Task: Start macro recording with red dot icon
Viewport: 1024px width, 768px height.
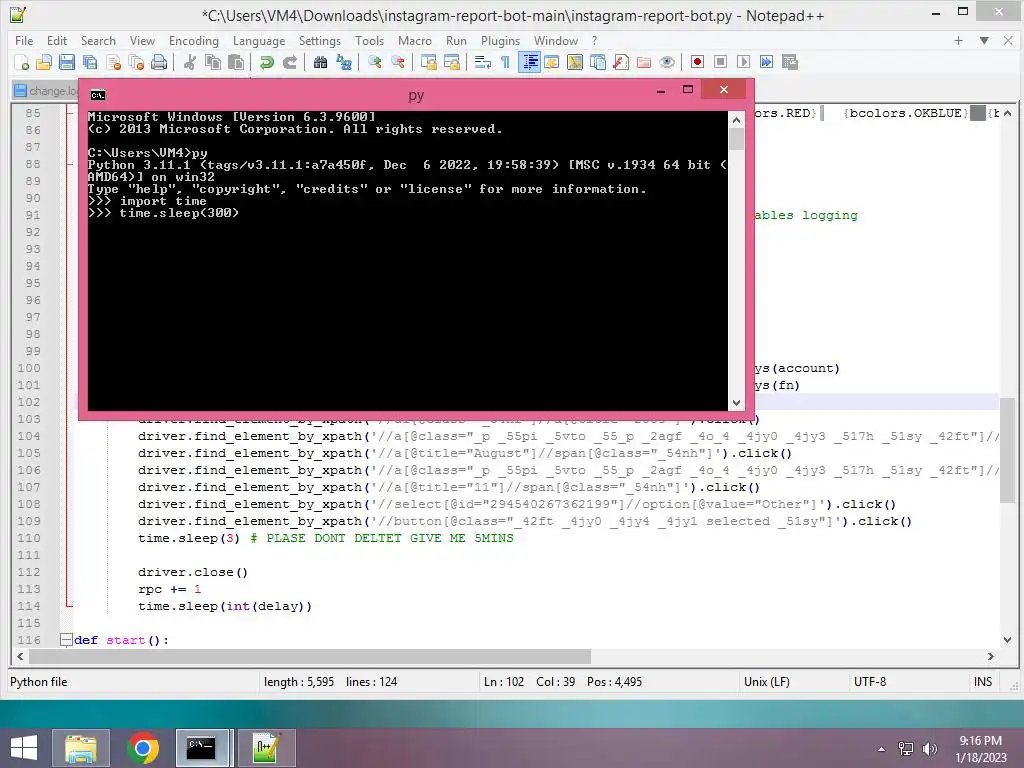Action: [x=697, y=62]
